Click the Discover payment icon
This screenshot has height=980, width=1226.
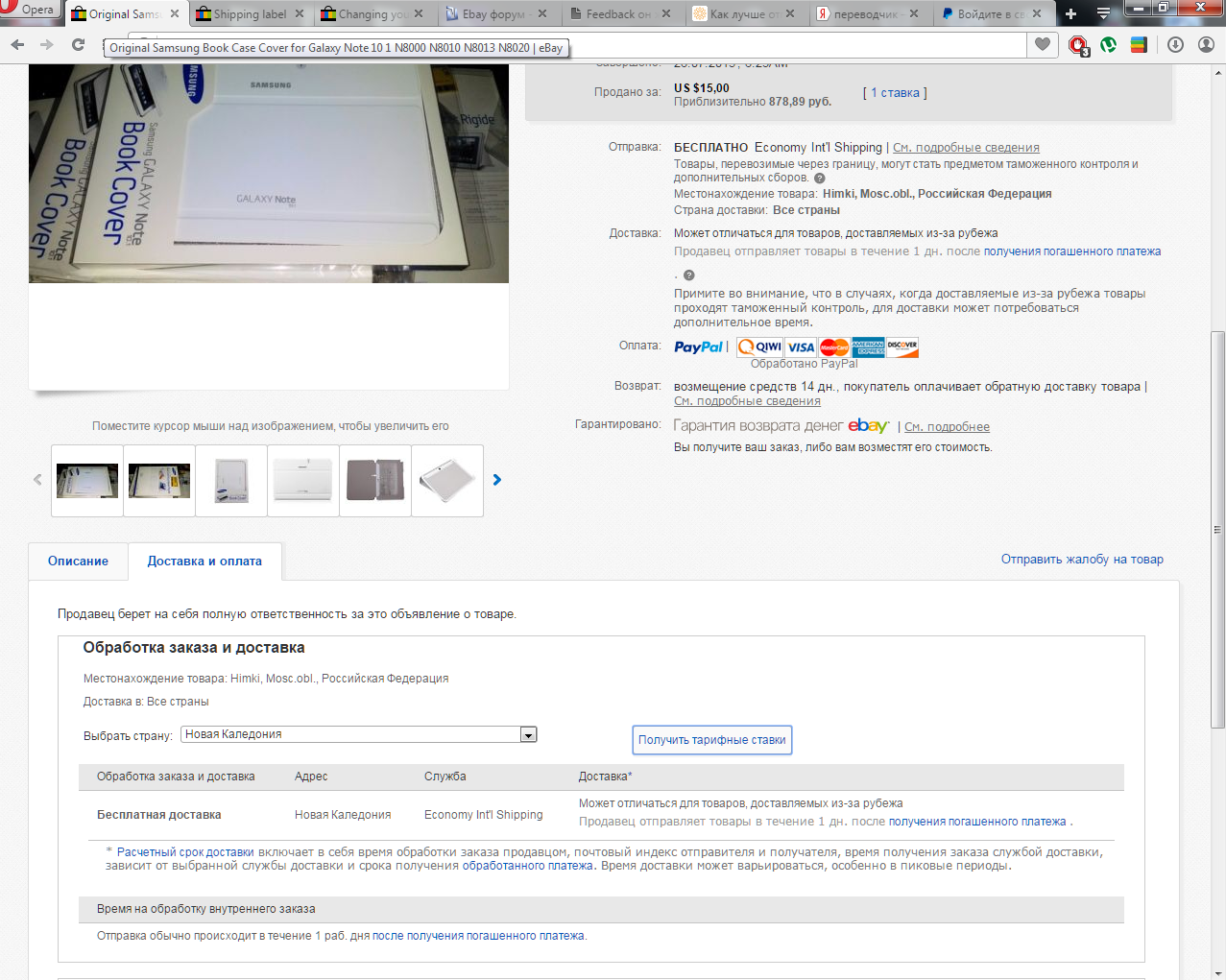(x=902, y=347)
